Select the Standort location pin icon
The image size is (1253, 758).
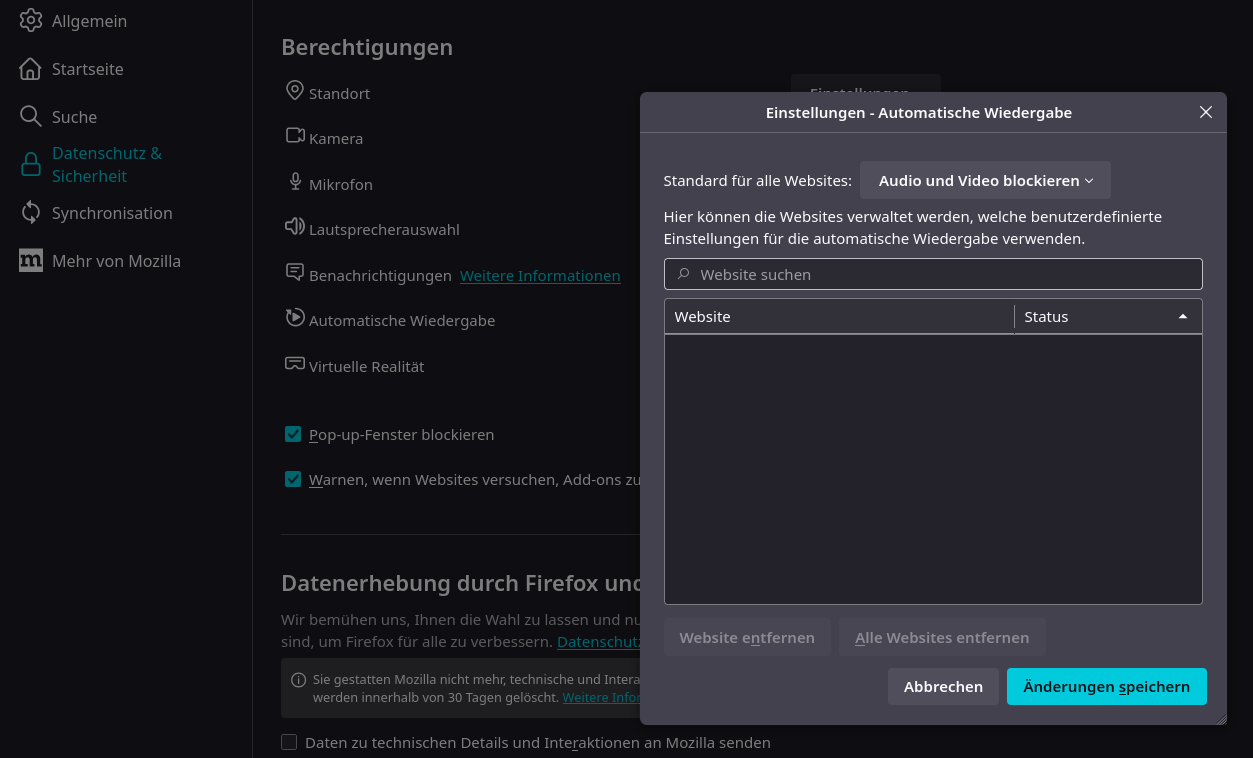coord(294,90)
